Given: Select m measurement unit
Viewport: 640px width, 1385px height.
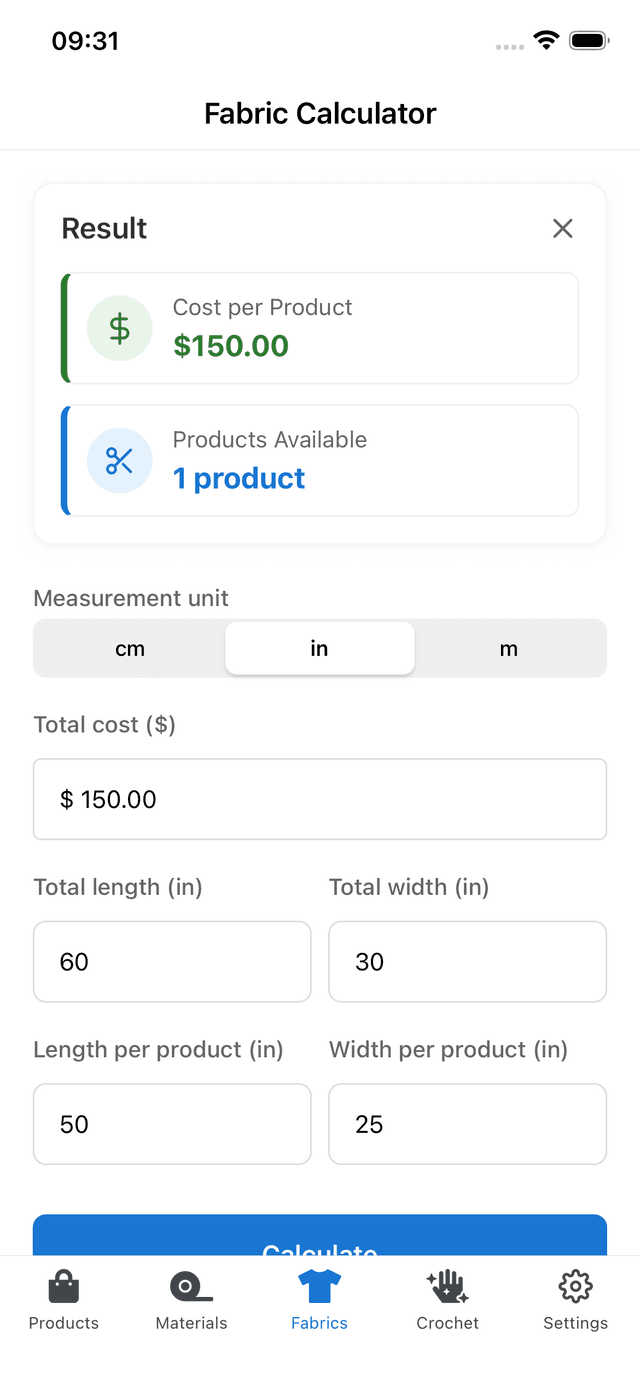Looking at the screenshot, I should (509, 648).
